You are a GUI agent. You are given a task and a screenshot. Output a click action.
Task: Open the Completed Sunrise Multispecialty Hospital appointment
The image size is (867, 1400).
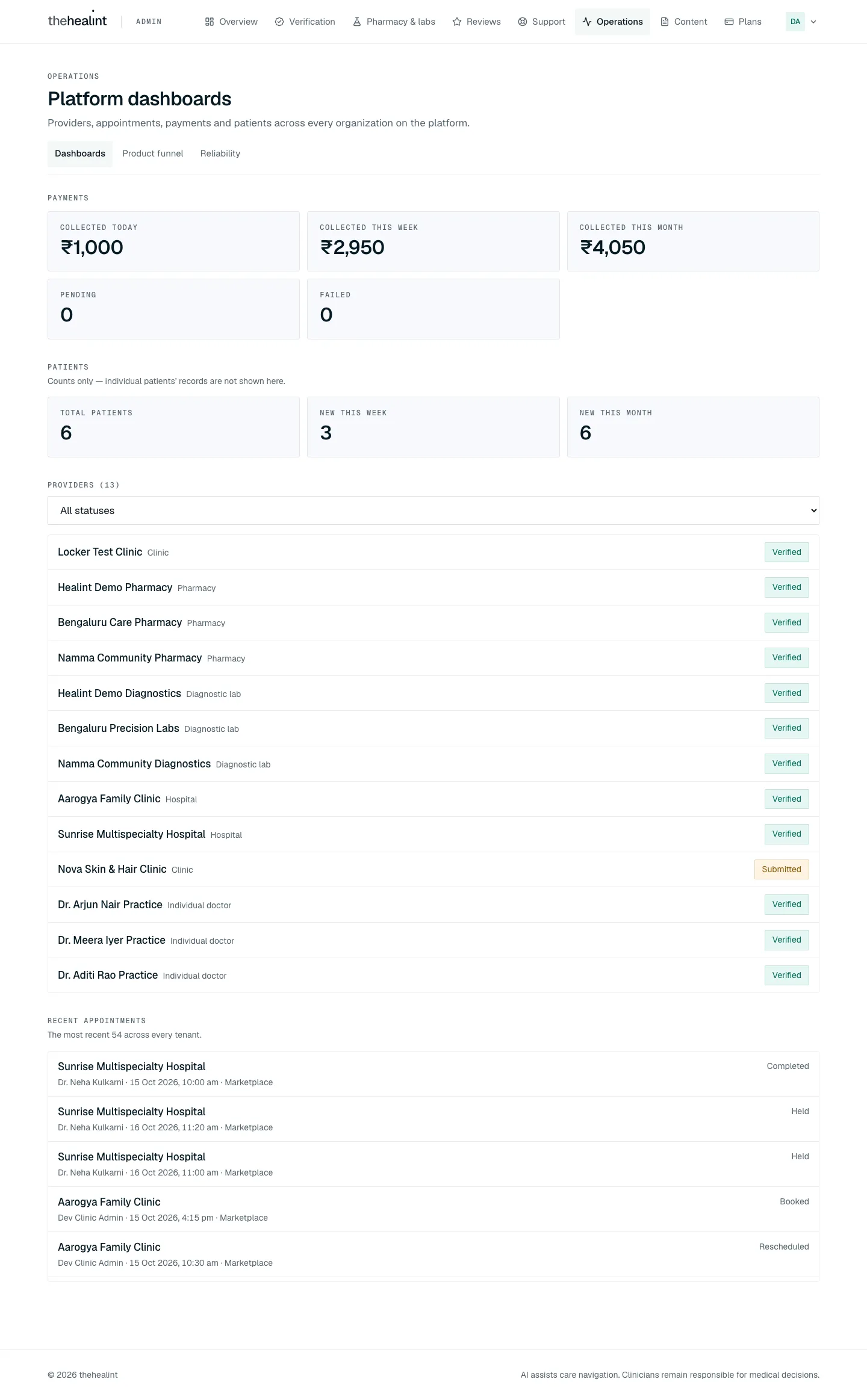pyautogui.click(x=433, y=1074)
